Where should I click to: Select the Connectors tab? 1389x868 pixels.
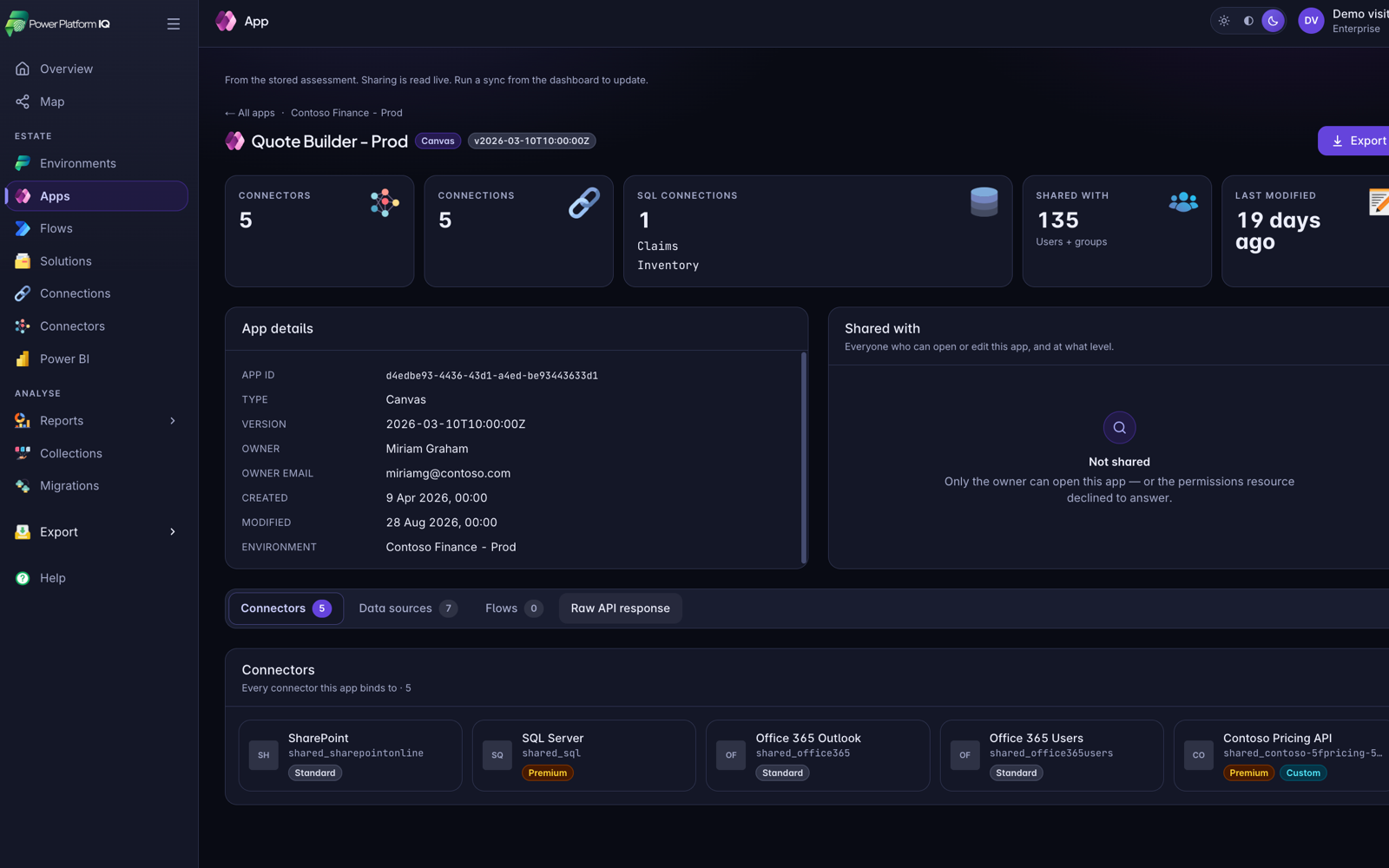[x=286, y=608]
